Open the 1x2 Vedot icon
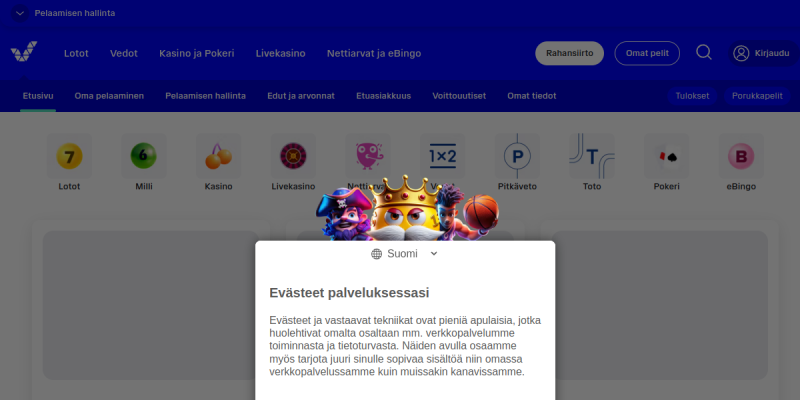The image size is (800, 400). pos(442,156)
